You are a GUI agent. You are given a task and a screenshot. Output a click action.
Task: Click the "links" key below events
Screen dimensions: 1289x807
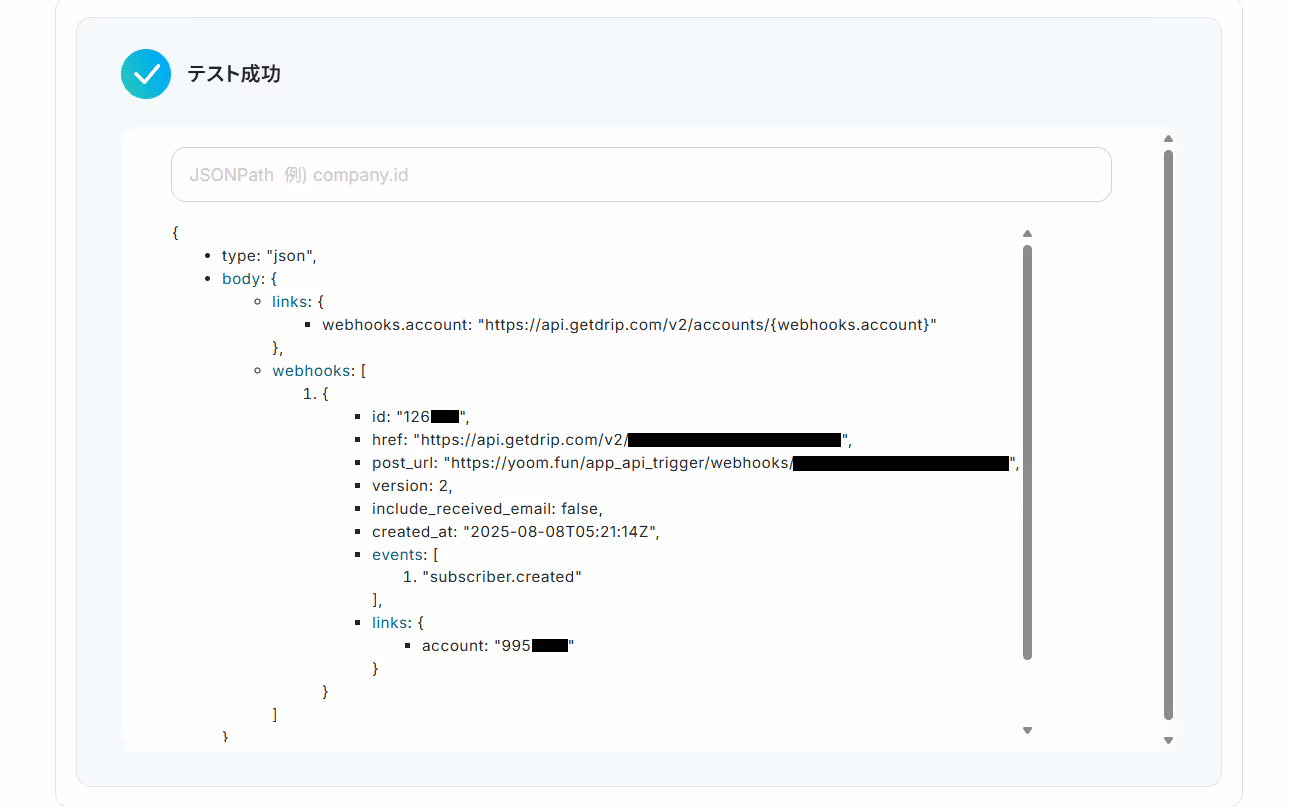tap(390, 623)
